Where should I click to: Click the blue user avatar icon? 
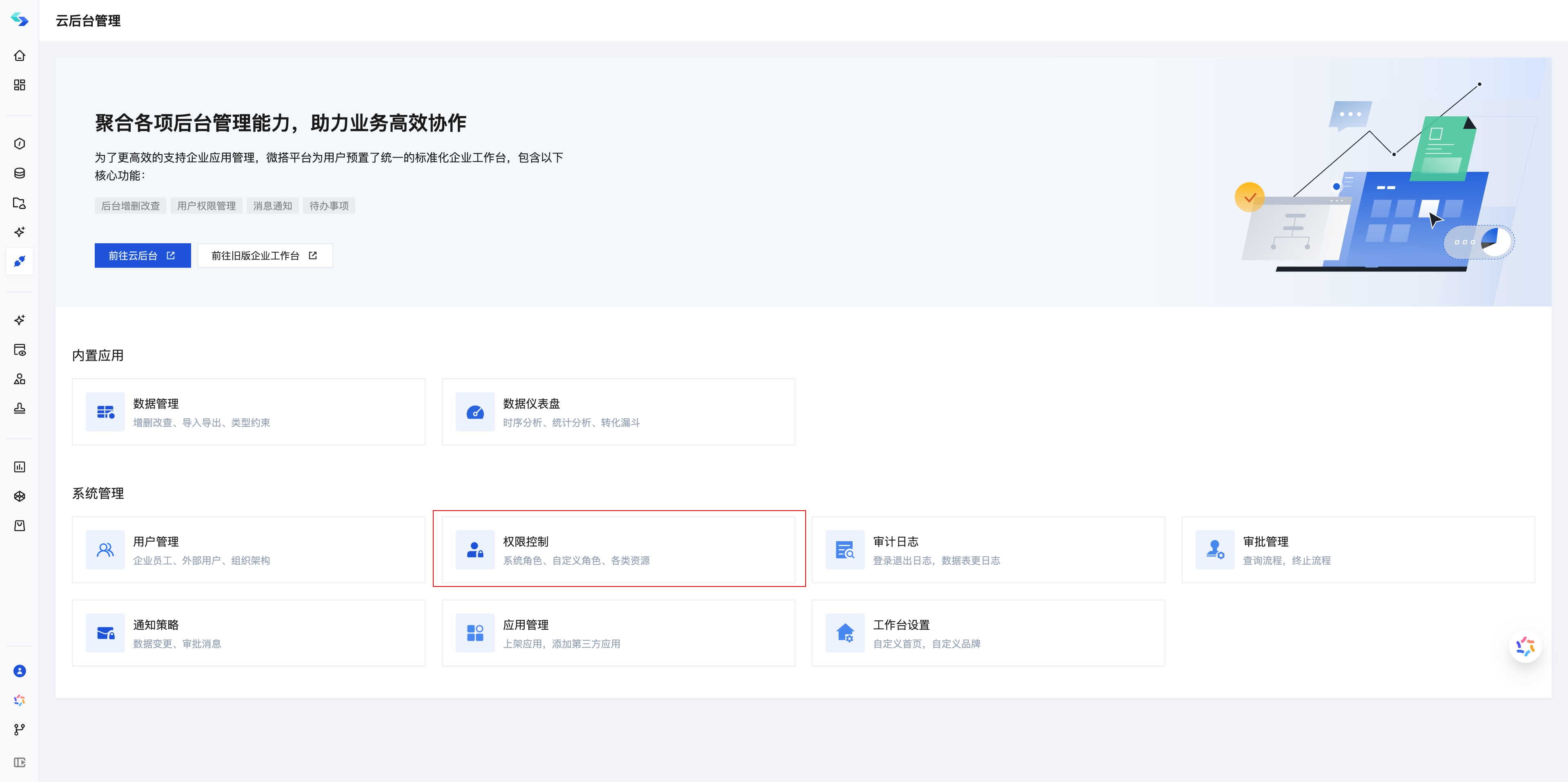point(20,671)
